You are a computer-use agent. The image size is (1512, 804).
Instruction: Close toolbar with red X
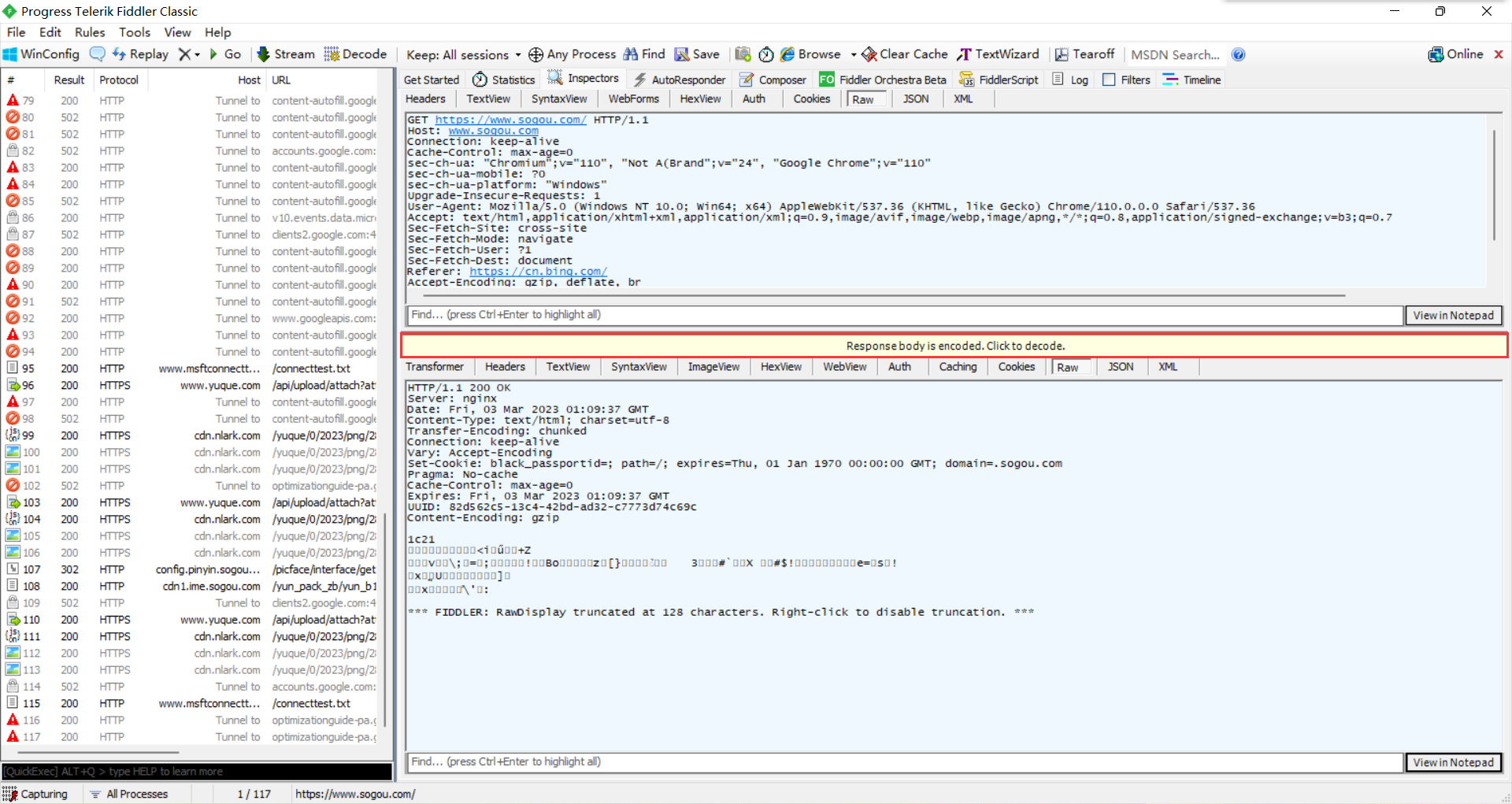(x=1499, y=54)
